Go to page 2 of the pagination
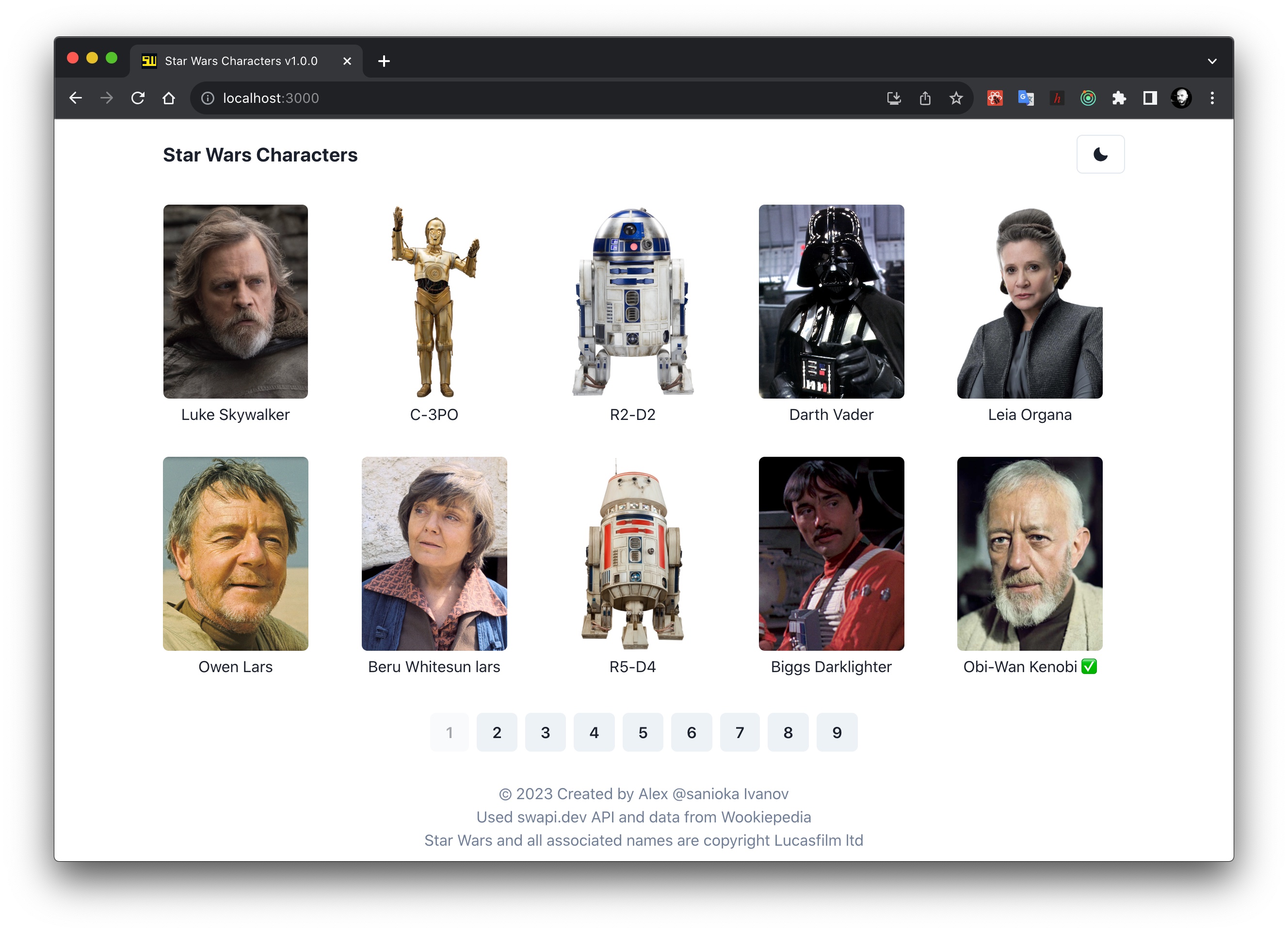Viewport: 1288px width, 933px height. [497, 733]
